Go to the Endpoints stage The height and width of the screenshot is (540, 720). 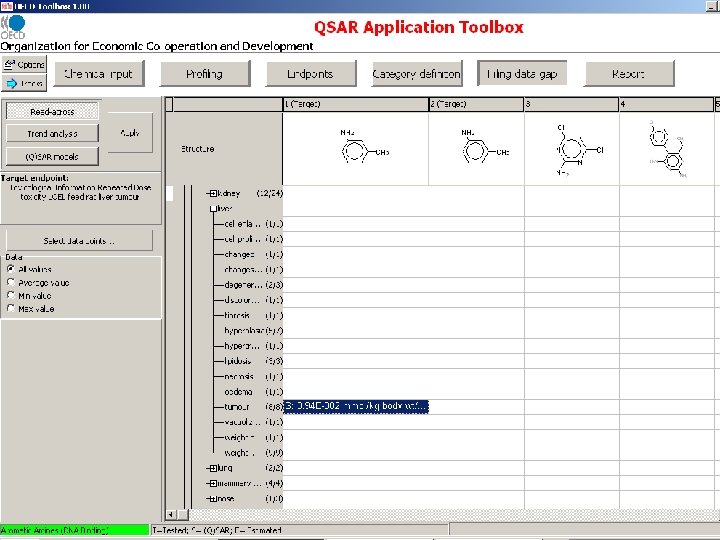tap(311, 73)
